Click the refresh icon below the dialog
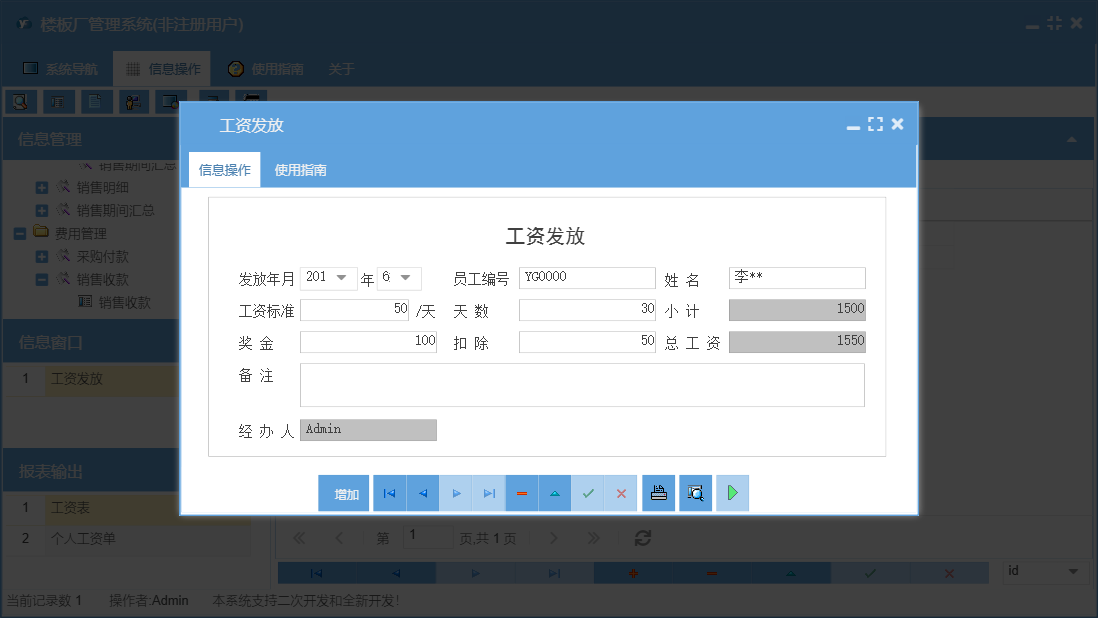The height and width of the screenshot is (618, 1098). [642, 538]
